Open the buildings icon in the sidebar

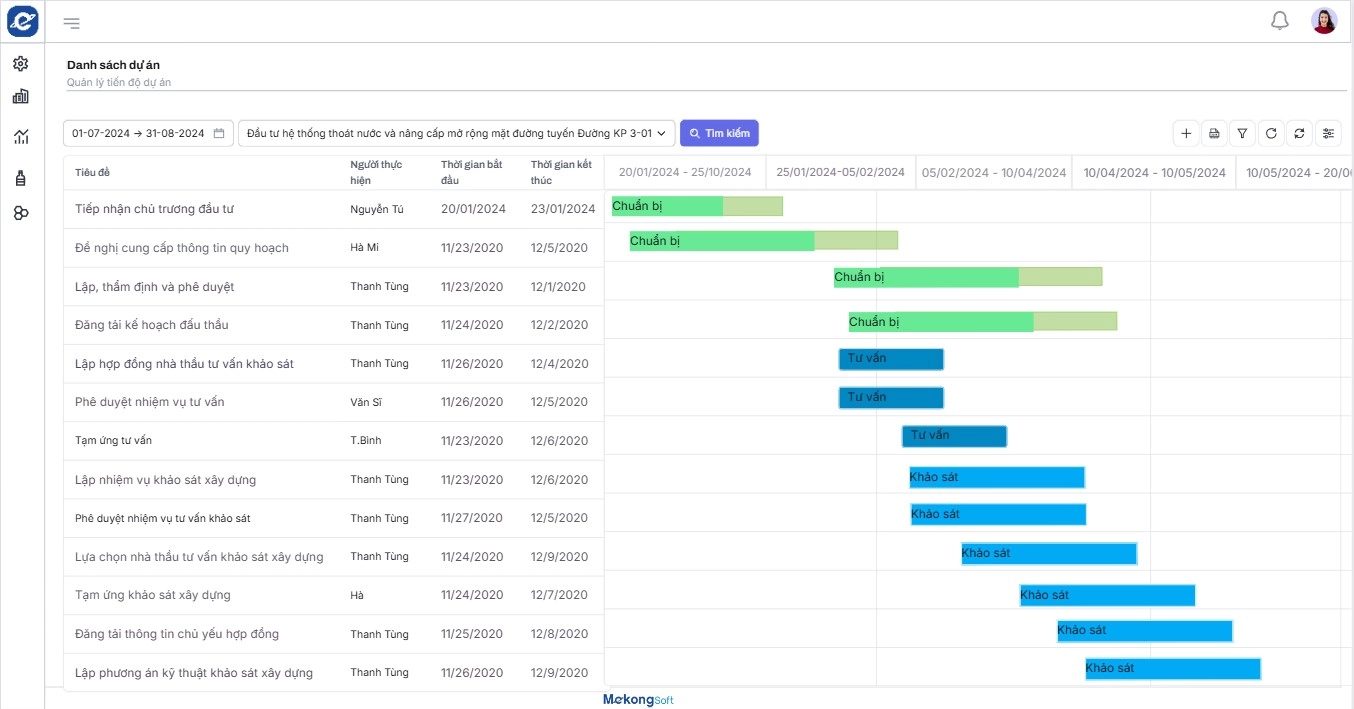pyautogui.click(x=21, y=97)
